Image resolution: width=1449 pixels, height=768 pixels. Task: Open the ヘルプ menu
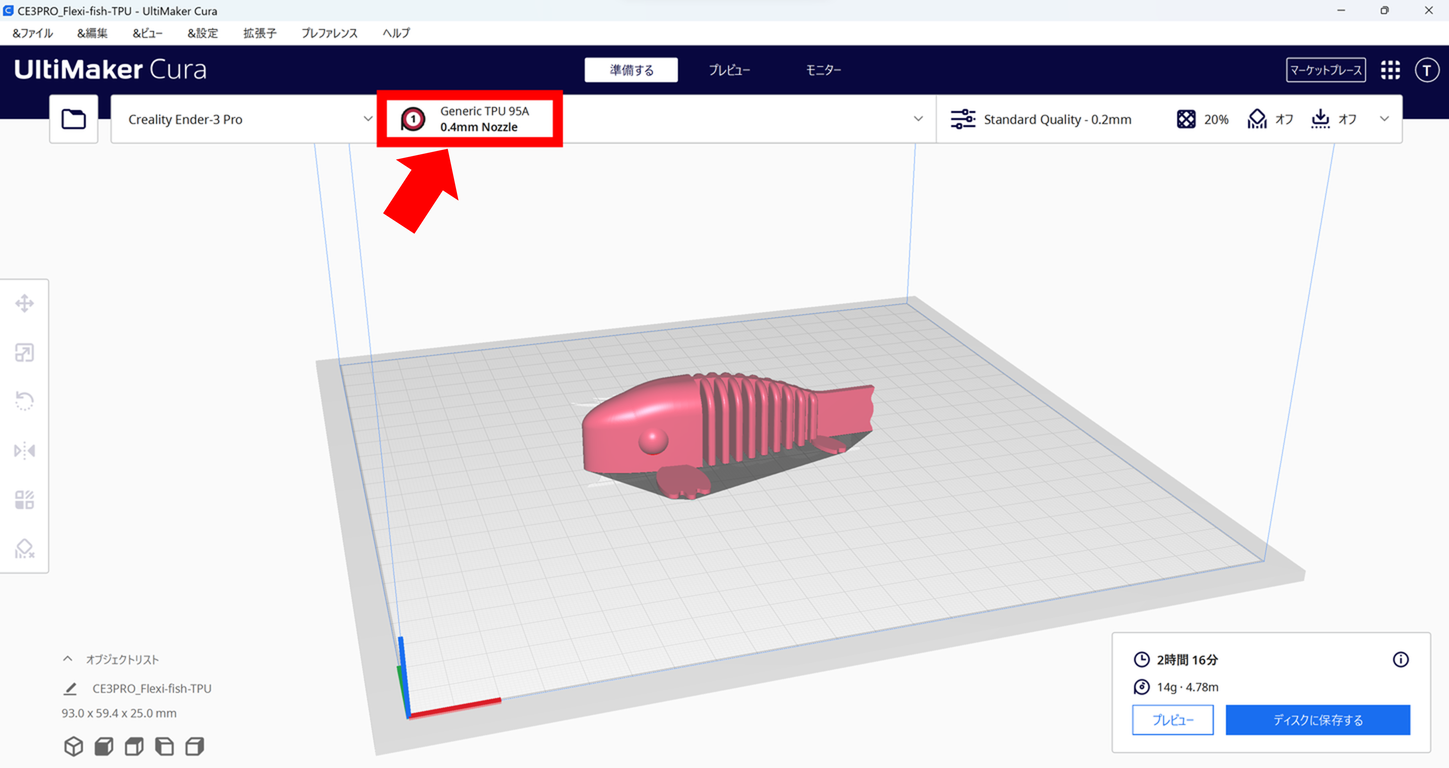tap(396, 33)
